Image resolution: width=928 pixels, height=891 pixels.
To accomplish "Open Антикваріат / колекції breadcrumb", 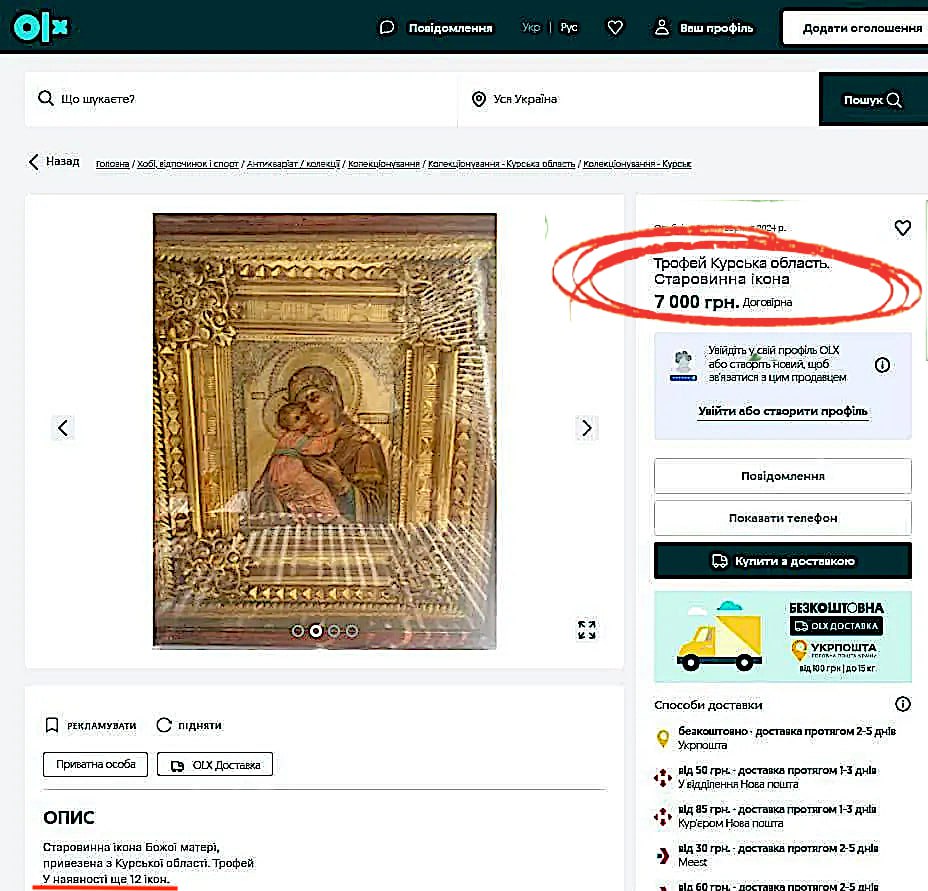I will (x=293, y=164).
